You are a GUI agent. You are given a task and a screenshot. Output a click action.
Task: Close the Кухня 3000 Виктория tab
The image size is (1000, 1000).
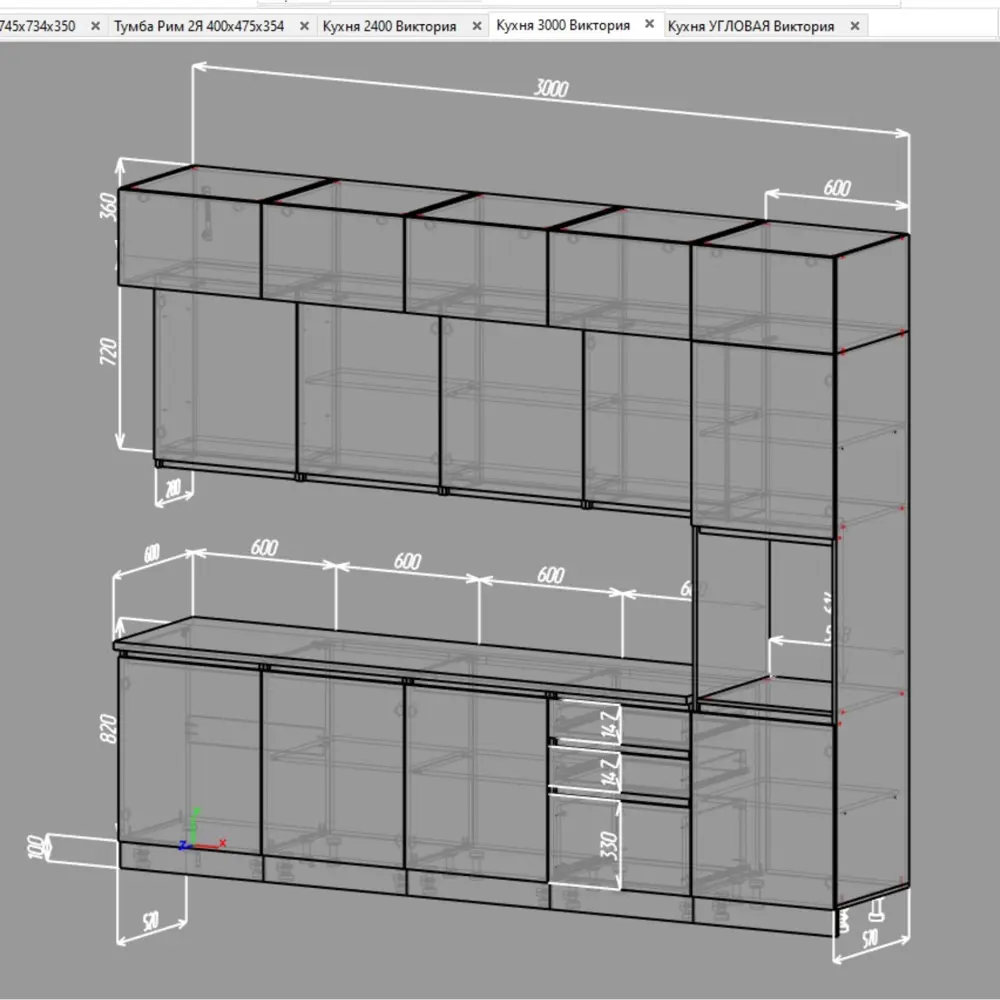pos(649,24)
